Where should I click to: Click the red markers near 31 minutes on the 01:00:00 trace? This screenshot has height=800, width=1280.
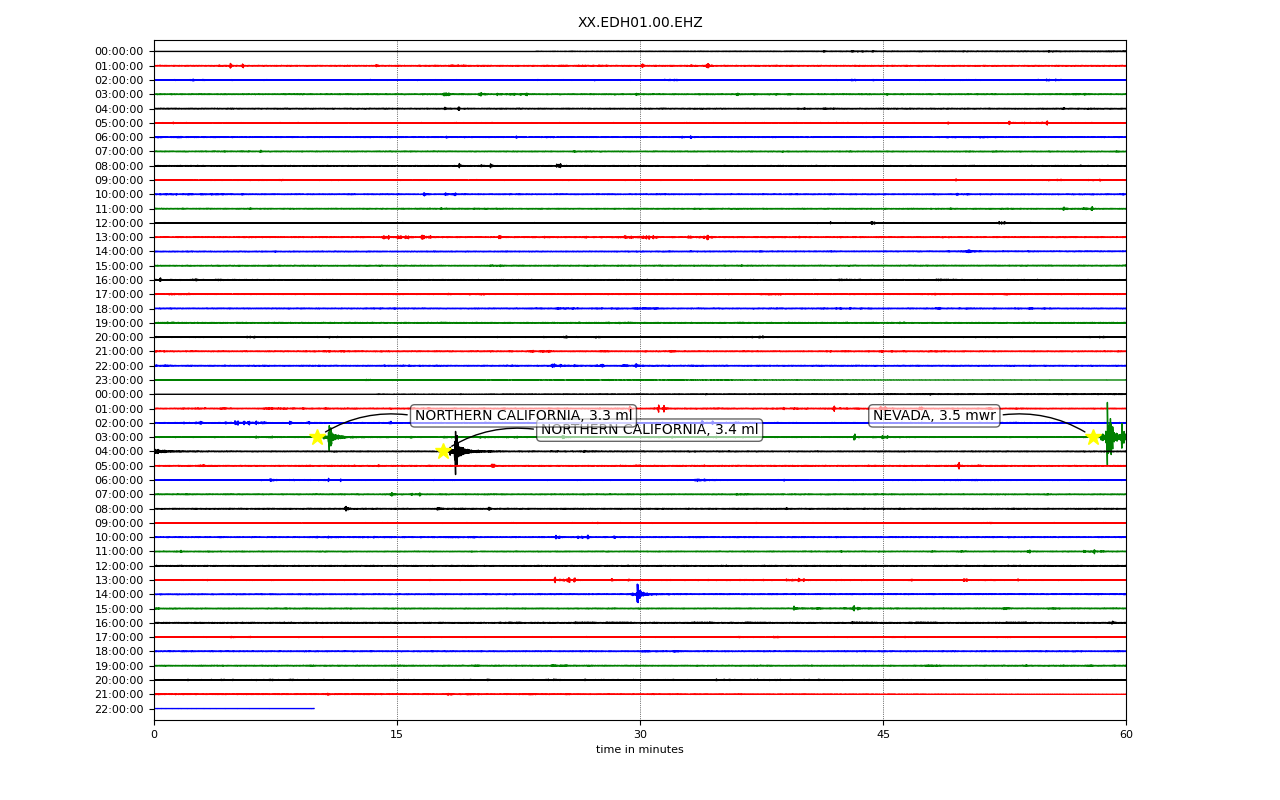click(661, 408)
